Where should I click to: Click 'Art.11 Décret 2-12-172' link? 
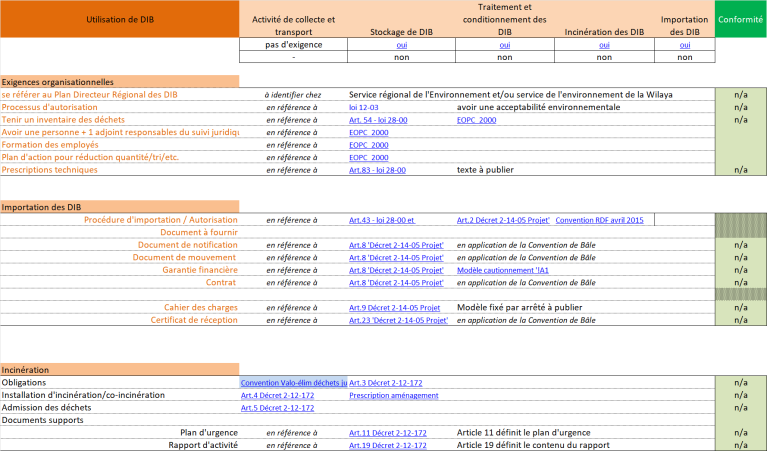click(387, 433)
